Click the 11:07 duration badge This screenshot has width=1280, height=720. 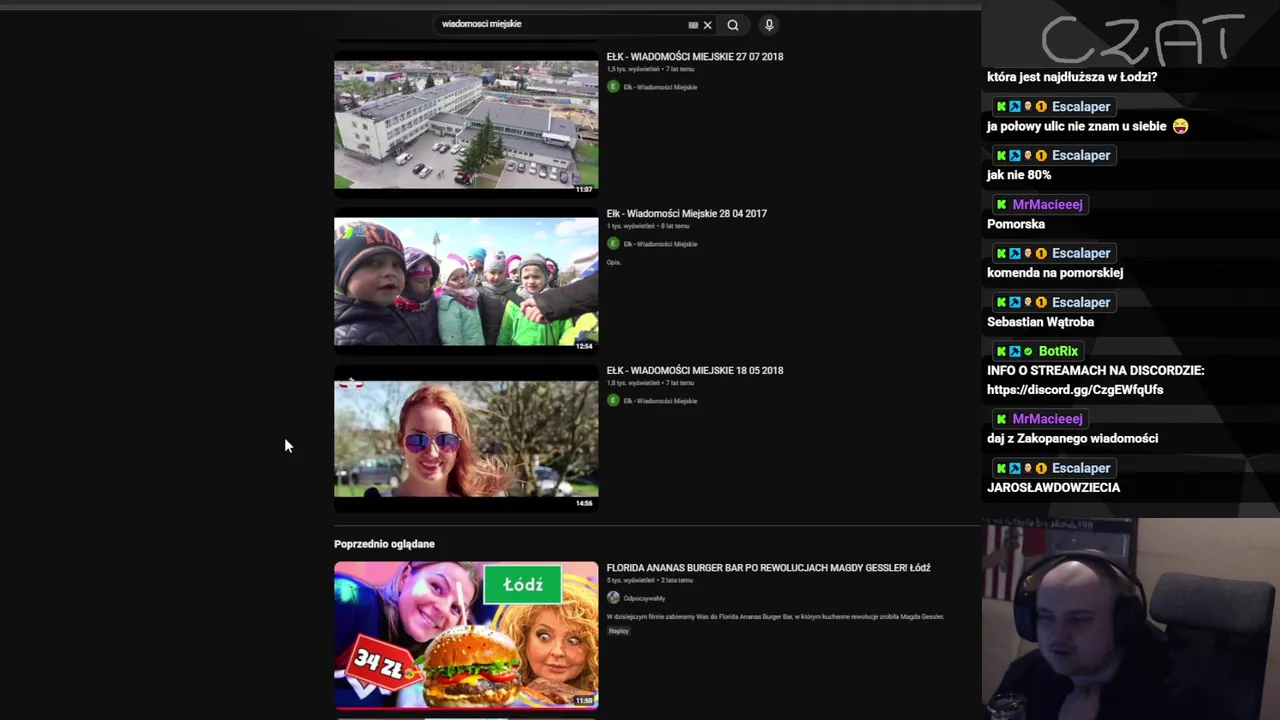click(584, 189)
